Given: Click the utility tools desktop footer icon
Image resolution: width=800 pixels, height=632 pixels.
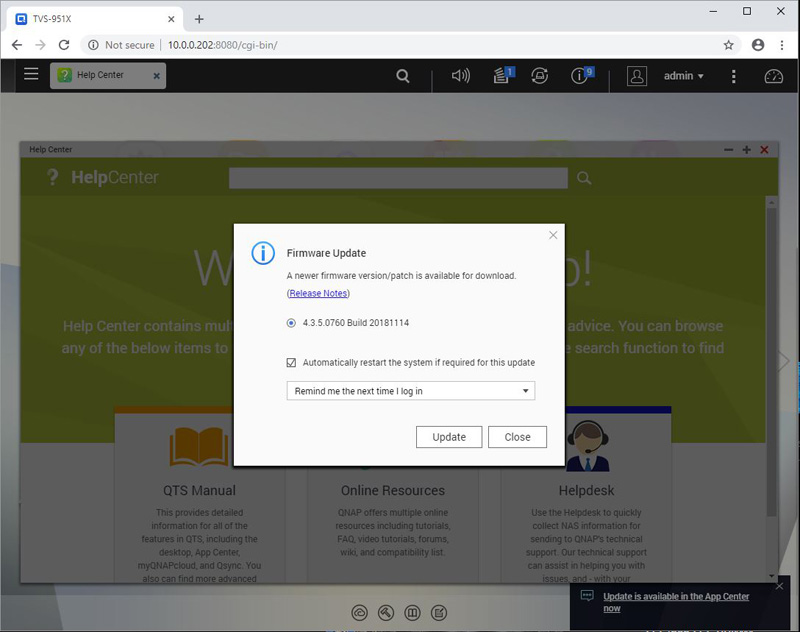Looking at the screenshot, I should click(386, 613).
